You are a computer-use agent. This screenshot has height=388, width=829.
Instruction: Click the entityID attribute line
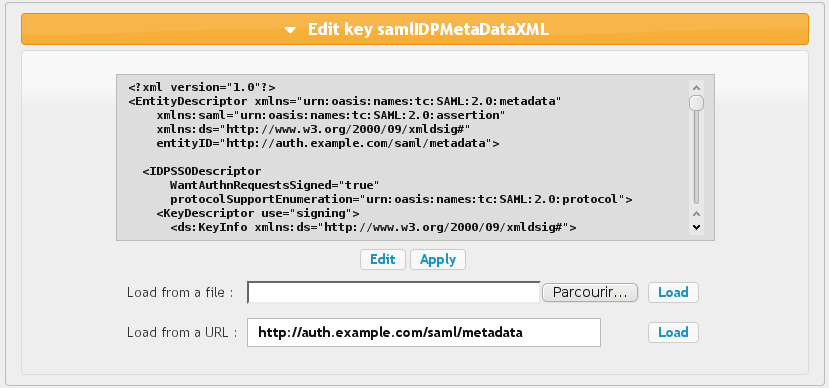pos(328,143)
